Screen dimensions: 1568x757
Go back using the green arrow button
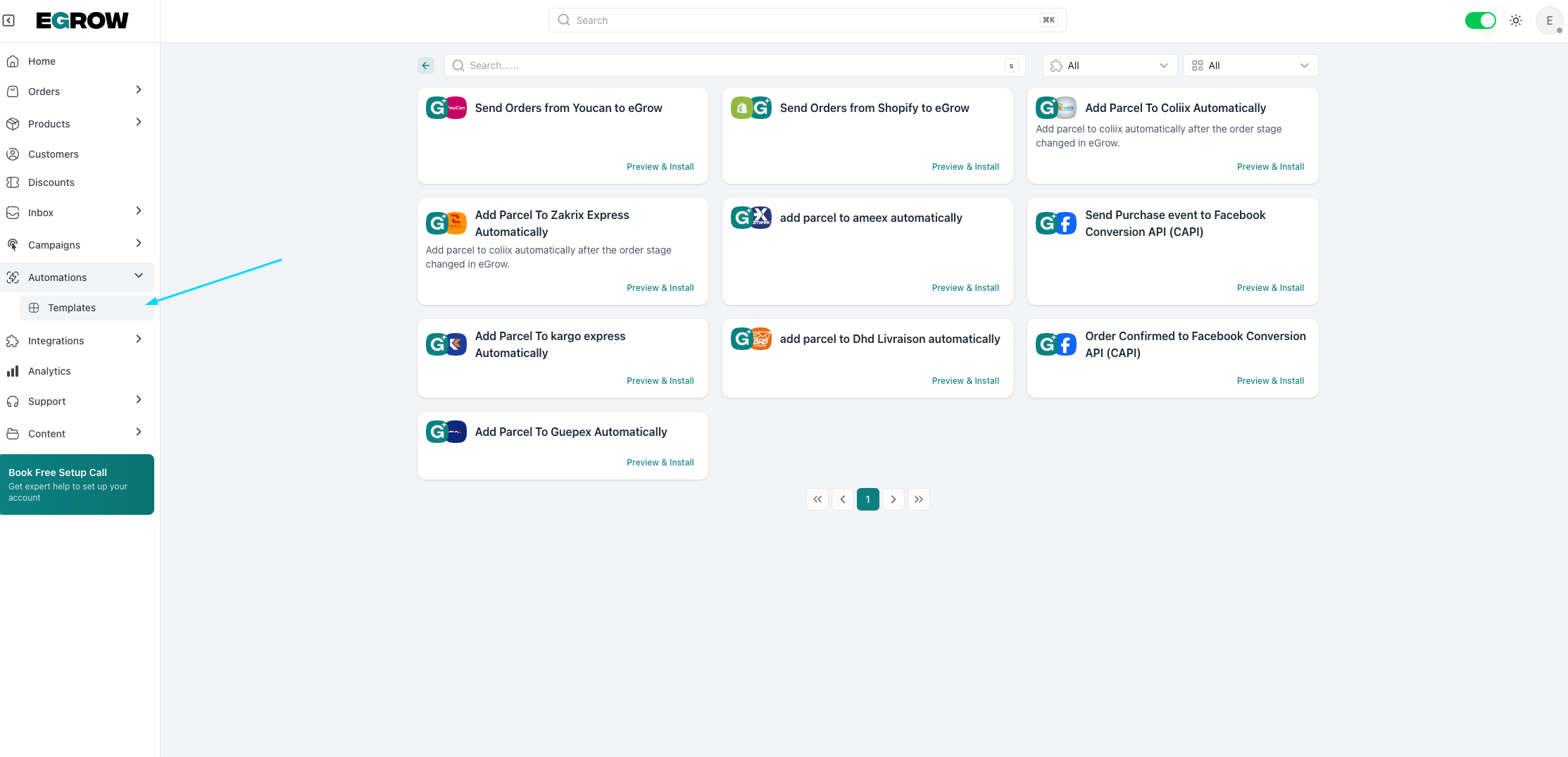(x=426, y=65)
